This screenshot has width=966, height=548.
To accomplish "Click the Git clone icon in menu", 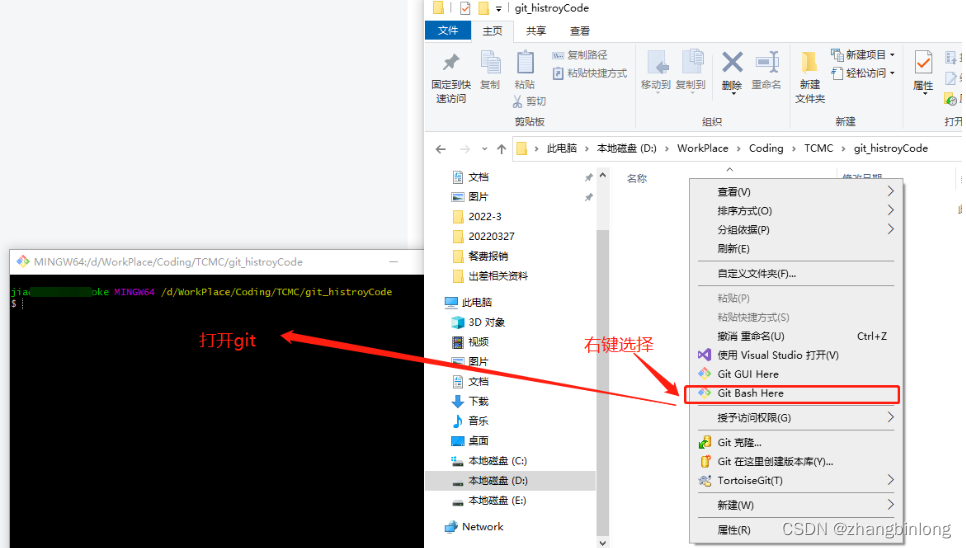I will click(704, 442).
